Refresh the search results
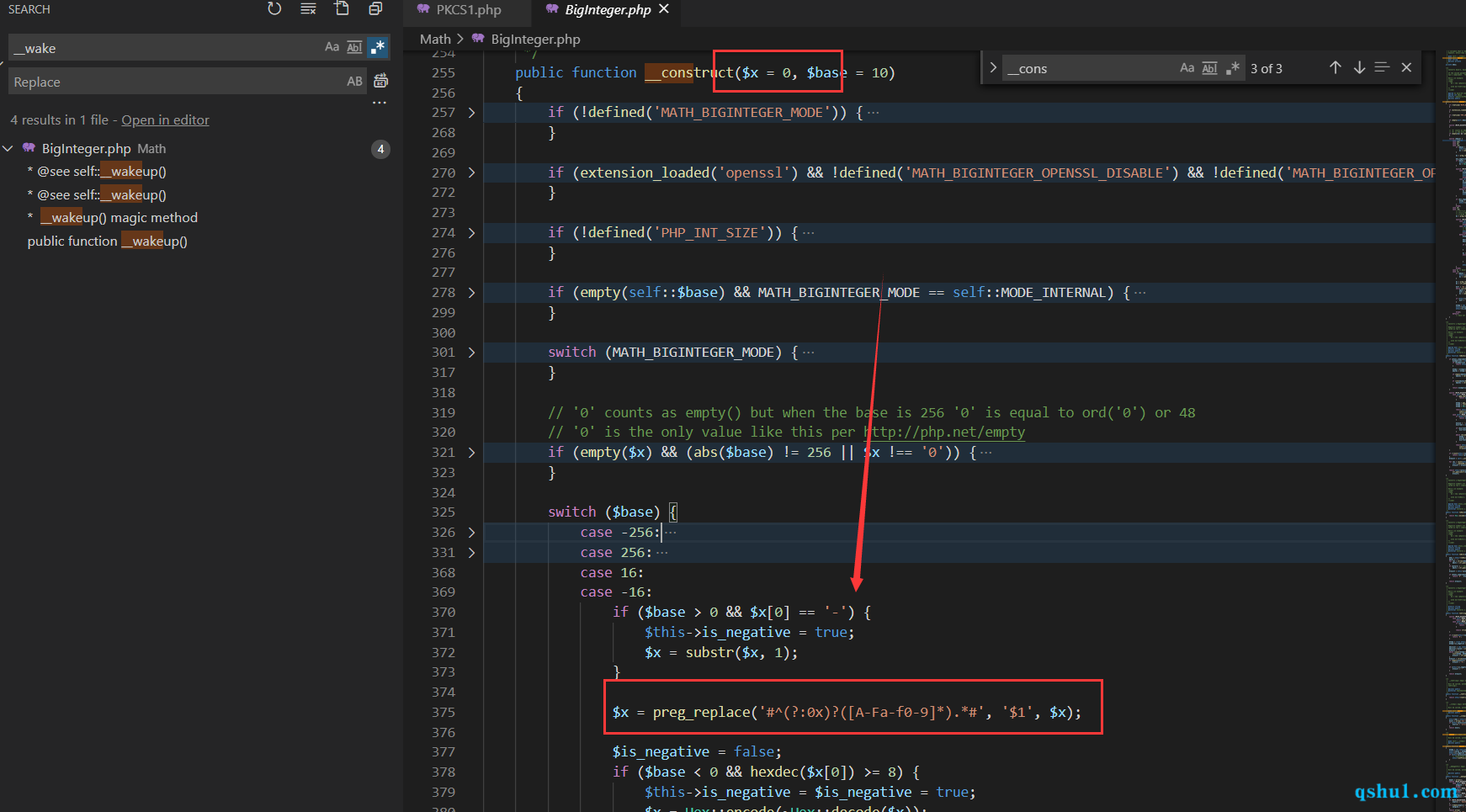The width and height of the screenshot is (1466, 812). (274, 8)
